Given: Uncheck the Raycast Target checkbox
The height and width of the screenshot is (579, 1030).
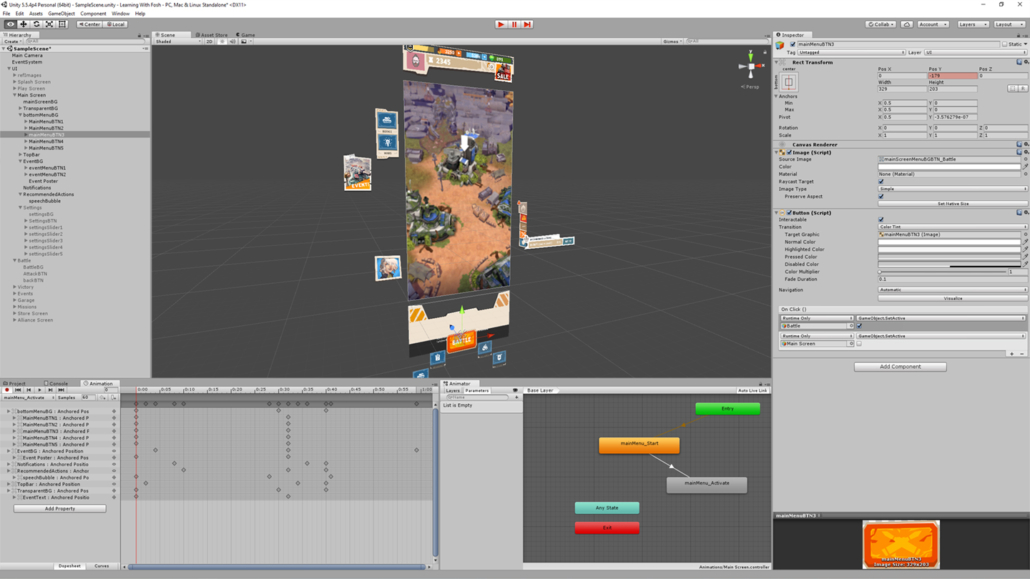Looking at the screenshot, I should [881, 181].
